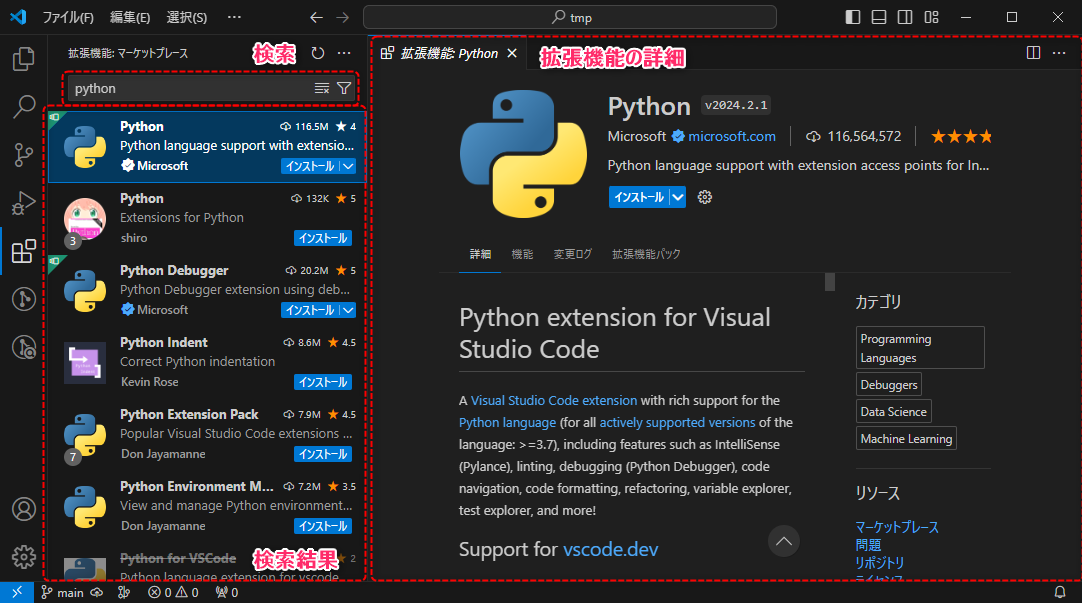Show errors and warnings in status bar

[173, 593]
